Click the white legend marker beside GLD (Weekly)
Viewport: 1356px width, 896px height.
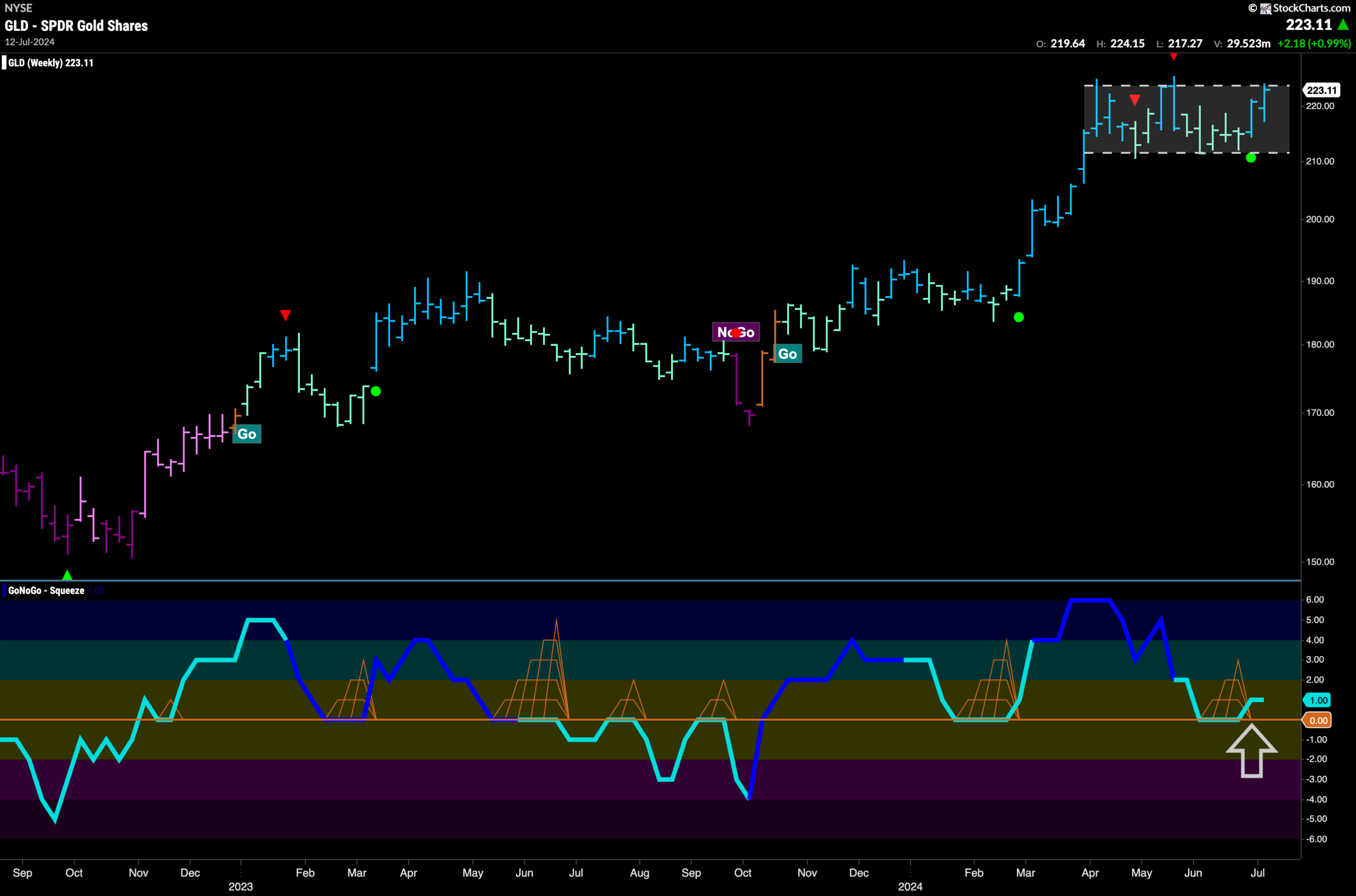coord(4,62)
